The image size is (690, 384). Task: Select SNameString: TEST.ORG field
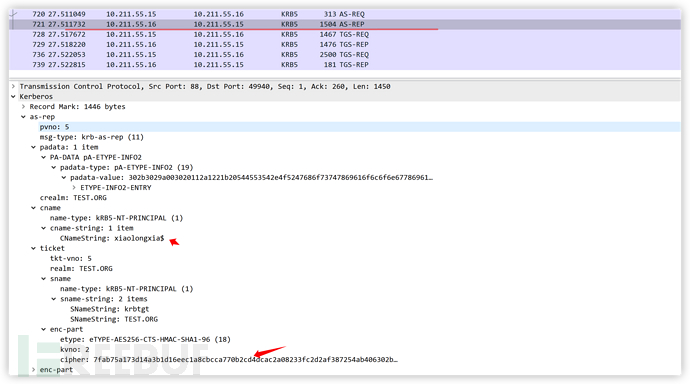pyautogui.click(x=114, y=319)
